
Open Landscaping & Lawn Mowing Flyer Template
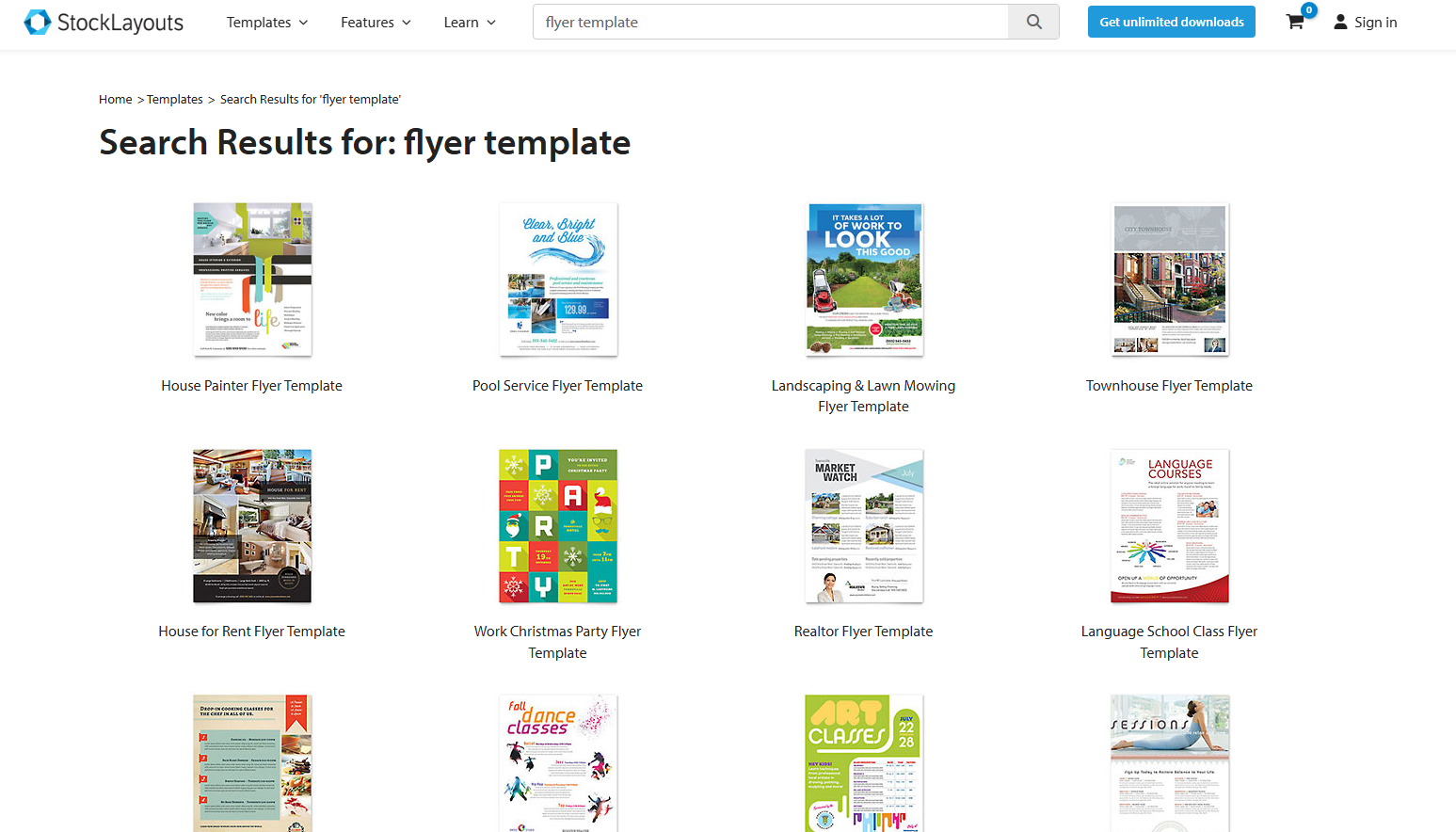[863, 395]
